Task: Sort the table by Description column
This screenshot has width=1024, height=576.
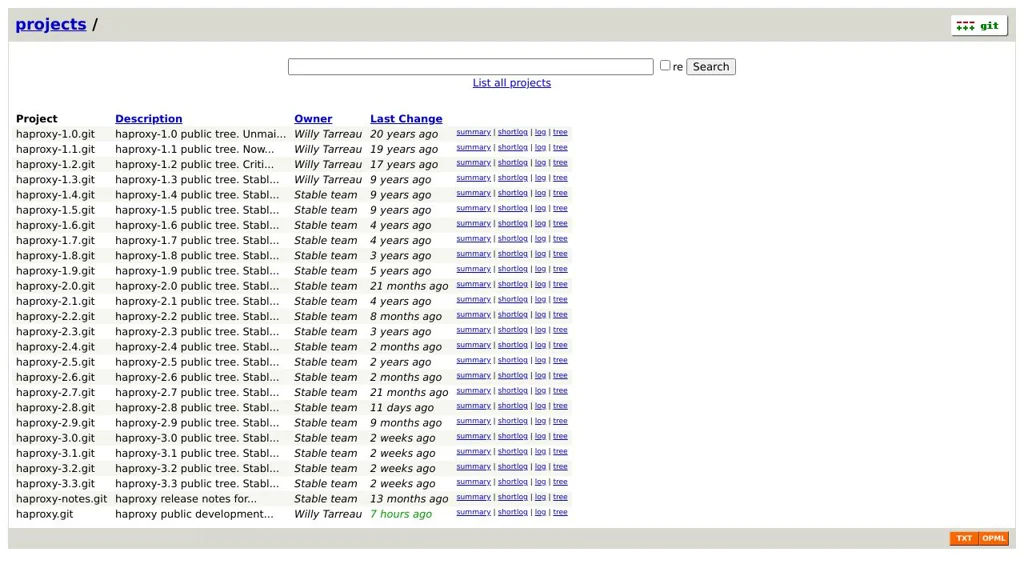Action: (x=148, y=119)
